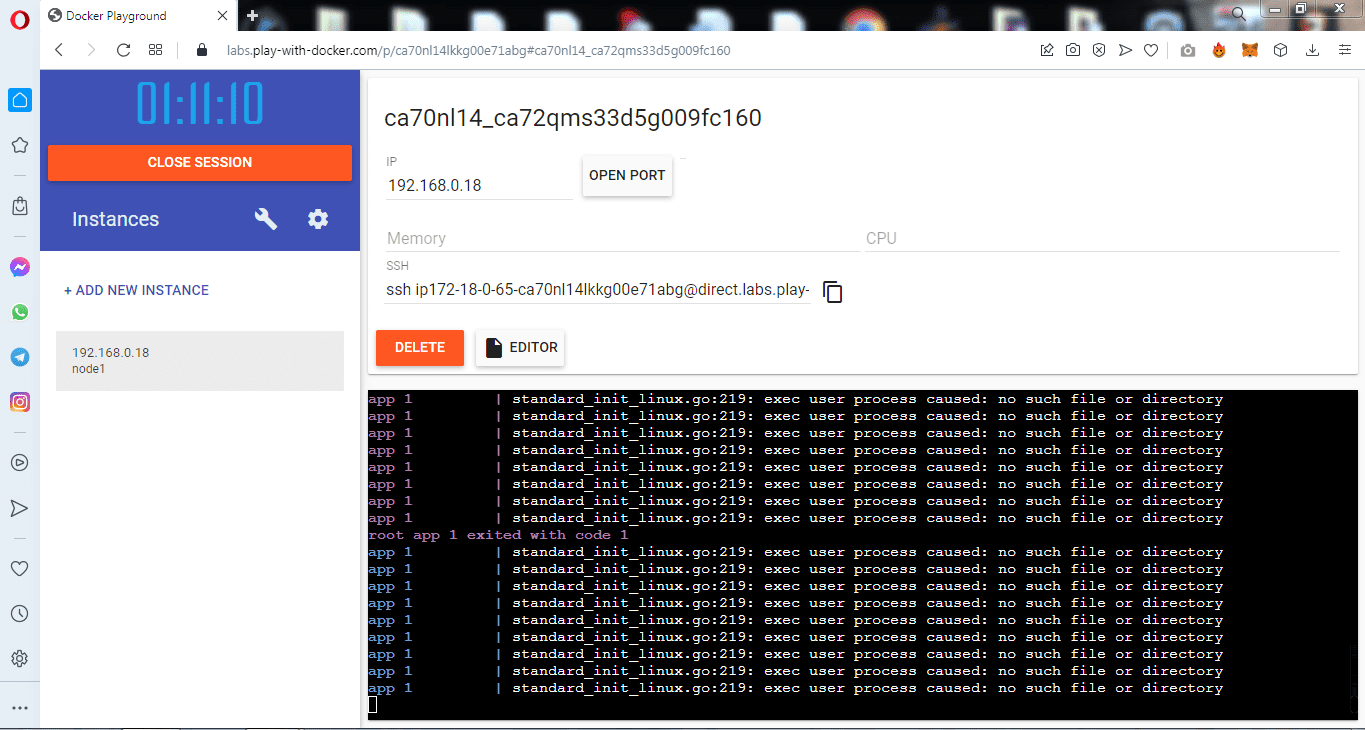Click the forward navigation arrow

(91, 50)
